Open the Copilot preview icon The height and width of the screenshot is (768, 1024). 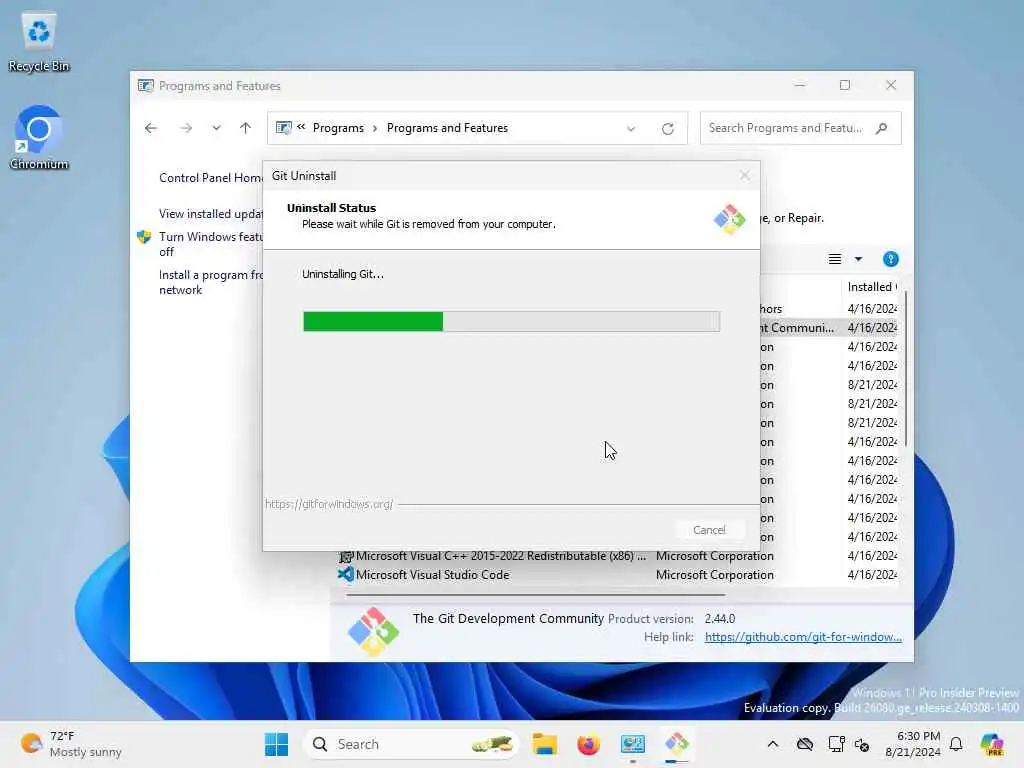click(992, 744)
